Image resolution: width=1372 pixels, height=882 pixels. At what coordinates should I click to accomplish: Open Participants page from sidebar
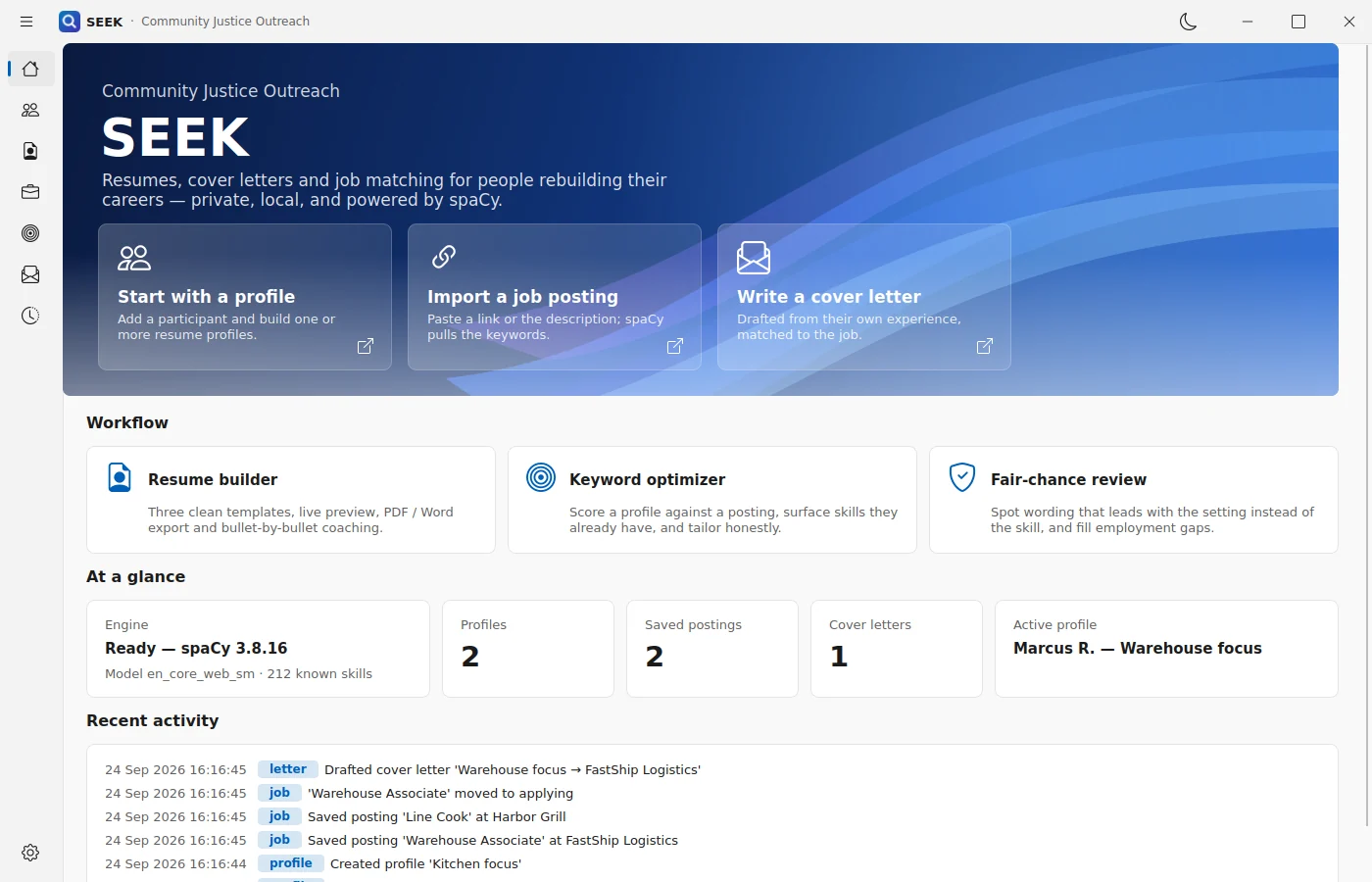click(x=30, y=110)
